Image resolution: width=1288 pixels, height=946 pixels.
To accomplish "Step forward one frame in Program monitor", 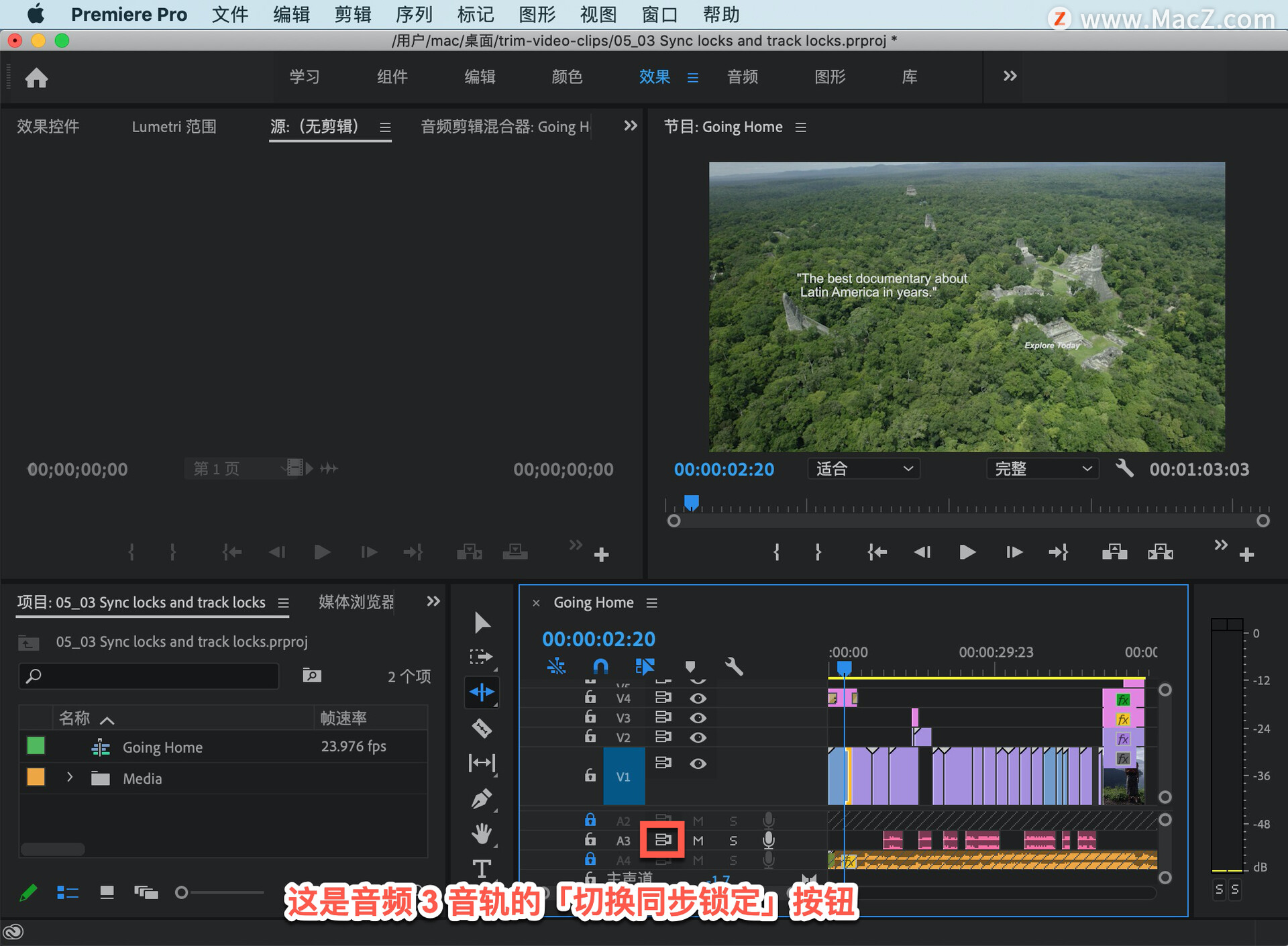I will pyautogui.click(x=1014, y=552).
